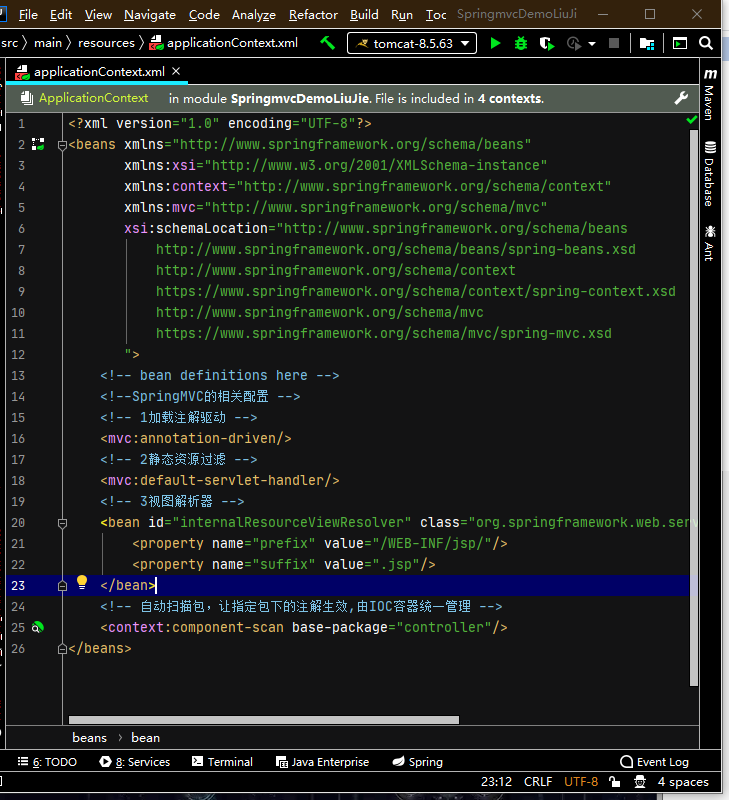Viewport: 729px width, 800px height.
Task: Open the Event Log
Action: 655,762
